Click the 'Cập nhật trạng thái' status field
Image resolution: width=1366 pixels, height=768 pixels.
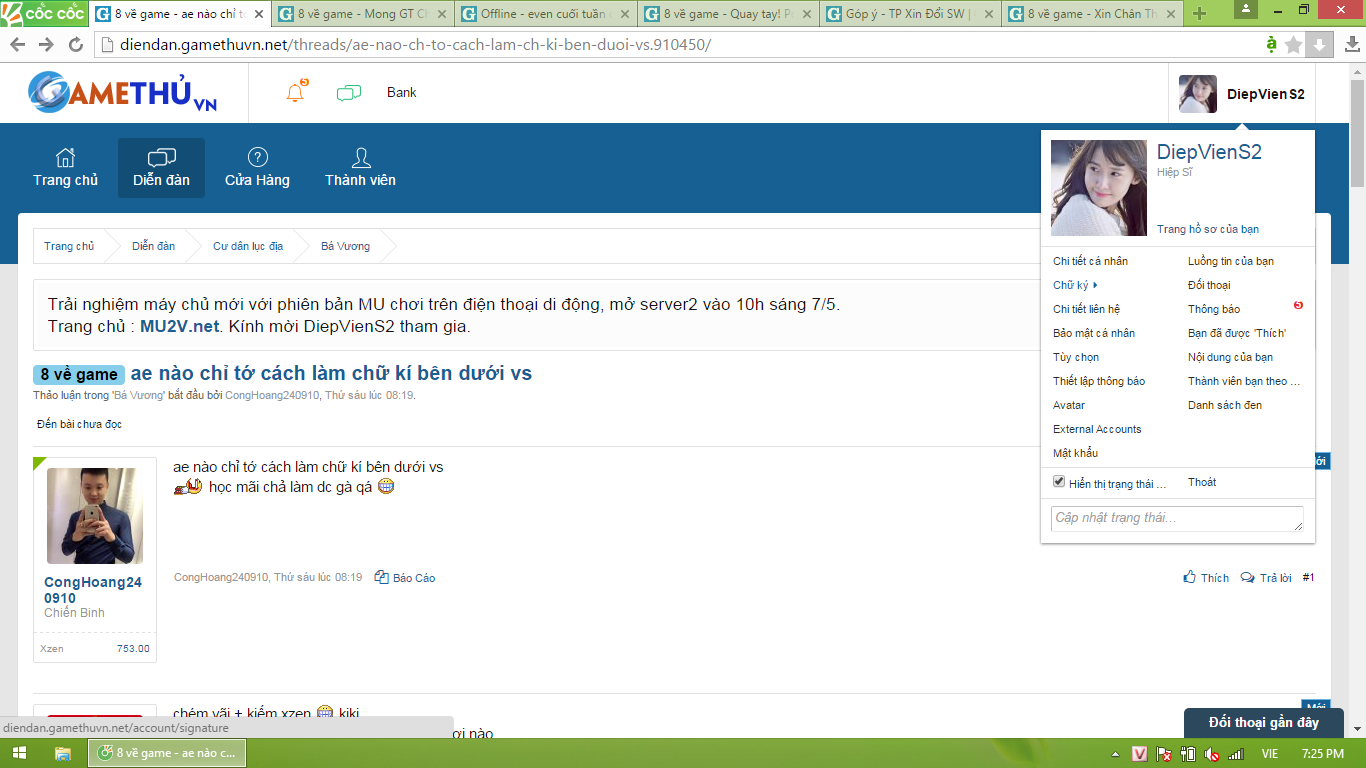pyautogui.click(x=1178, y=518)
